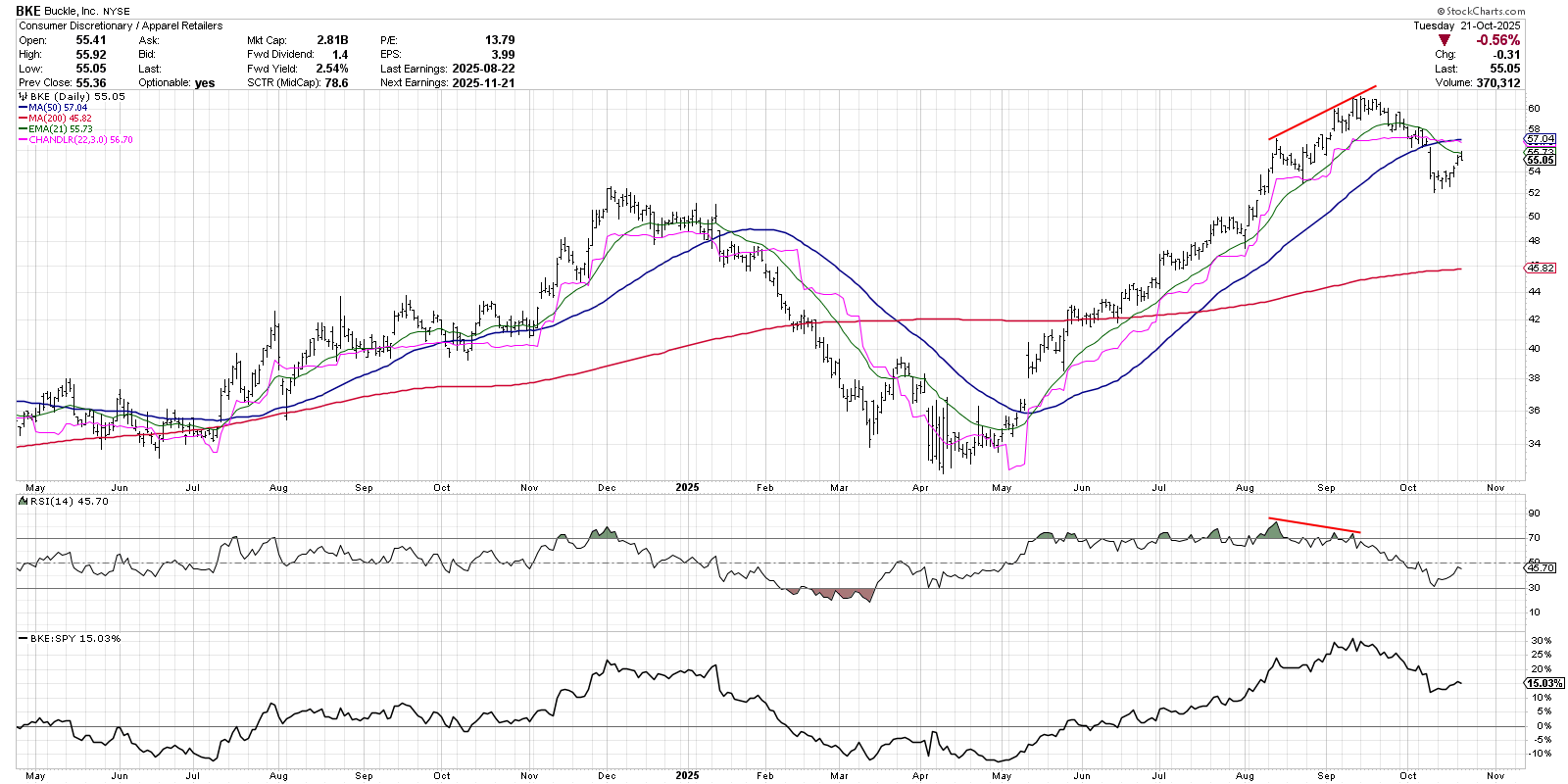The image size is (1568, 784).
Task: Select the green EMA(21) legend entry
Action: pyautogui.click(x=60, y=129)
